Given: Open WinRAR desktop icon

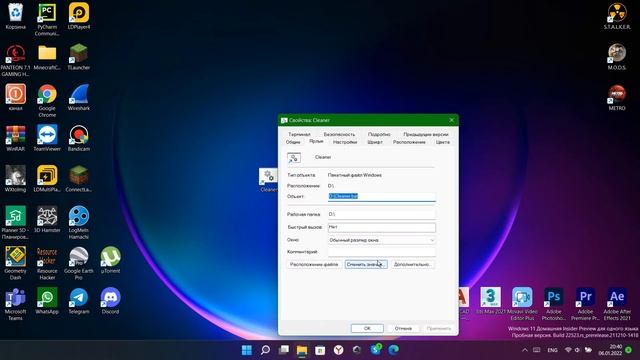Looking at the screenshot, I should [x=16, y=138].
